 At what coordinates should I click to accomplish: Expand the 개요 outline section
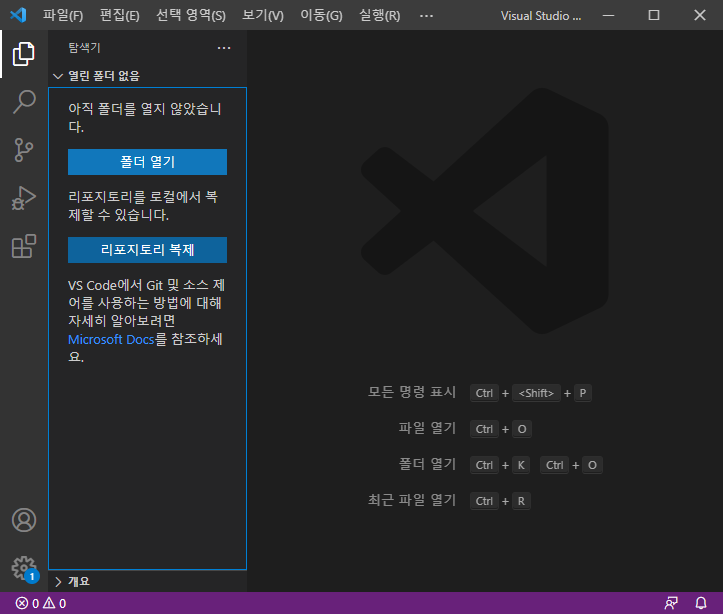pyautogui.click(x=147, y=581)
